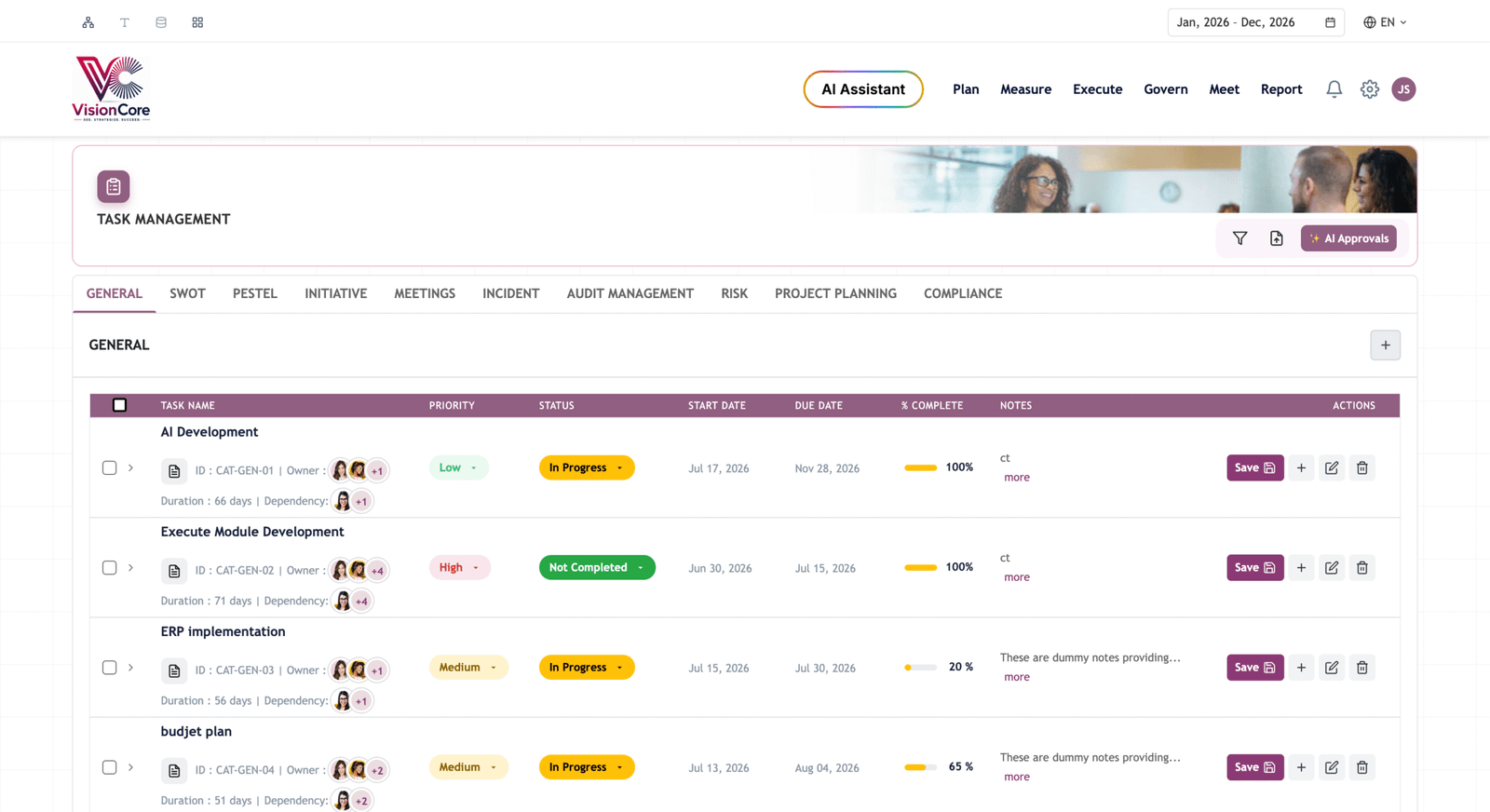Add subtask to ERP implementation row
The width and height of the screenshot is (1490, 812).
point(1302,668)
